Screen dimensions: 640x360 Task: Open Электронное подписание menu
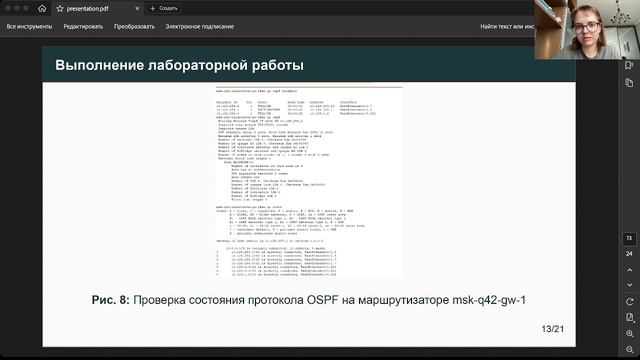click(x=200, y=27)
